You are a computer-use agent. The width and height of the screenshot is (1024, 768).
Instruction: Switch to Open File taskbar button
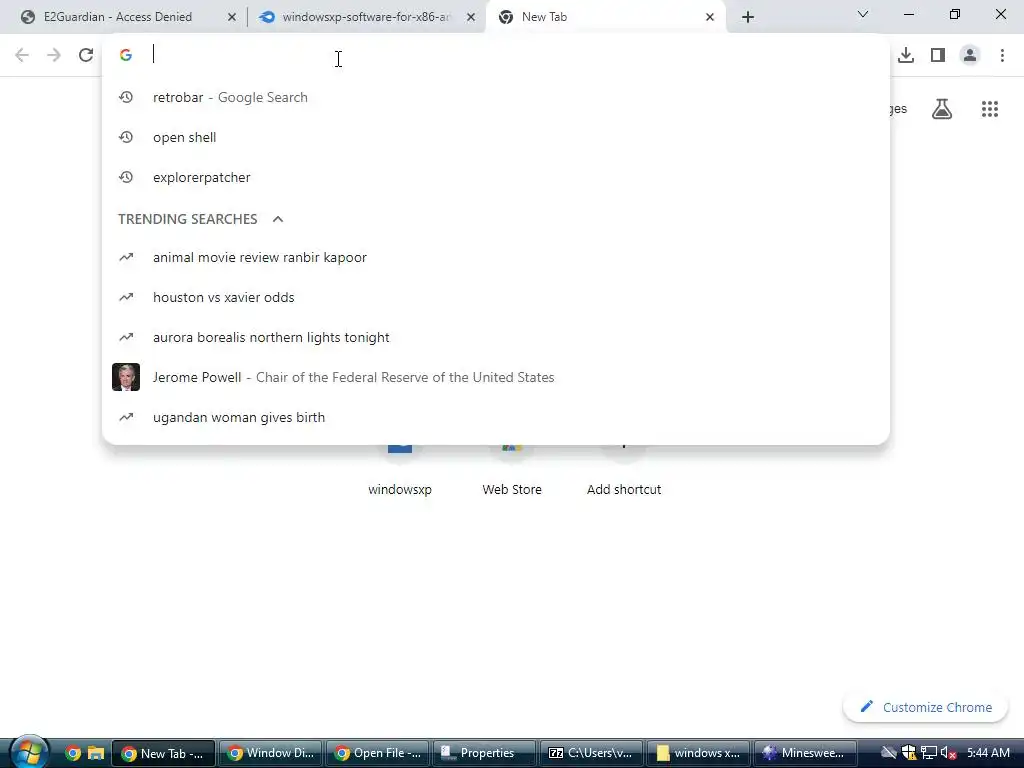point(377,753)
